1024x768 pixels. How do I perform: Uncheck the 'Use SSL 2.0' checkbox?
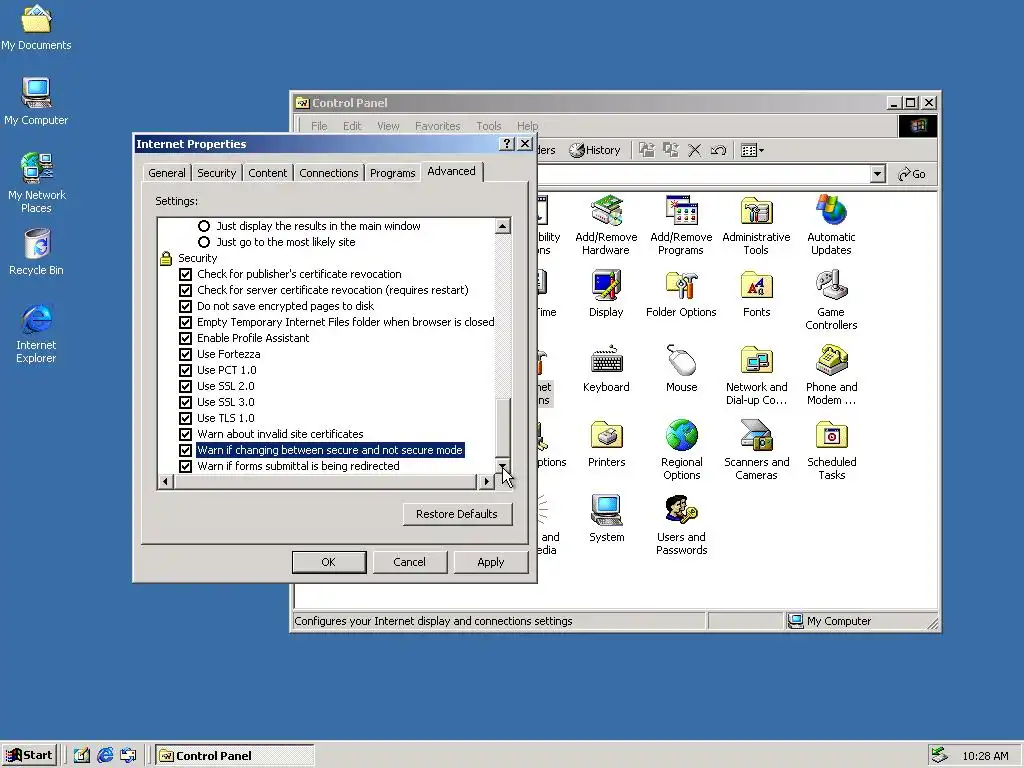185,386
